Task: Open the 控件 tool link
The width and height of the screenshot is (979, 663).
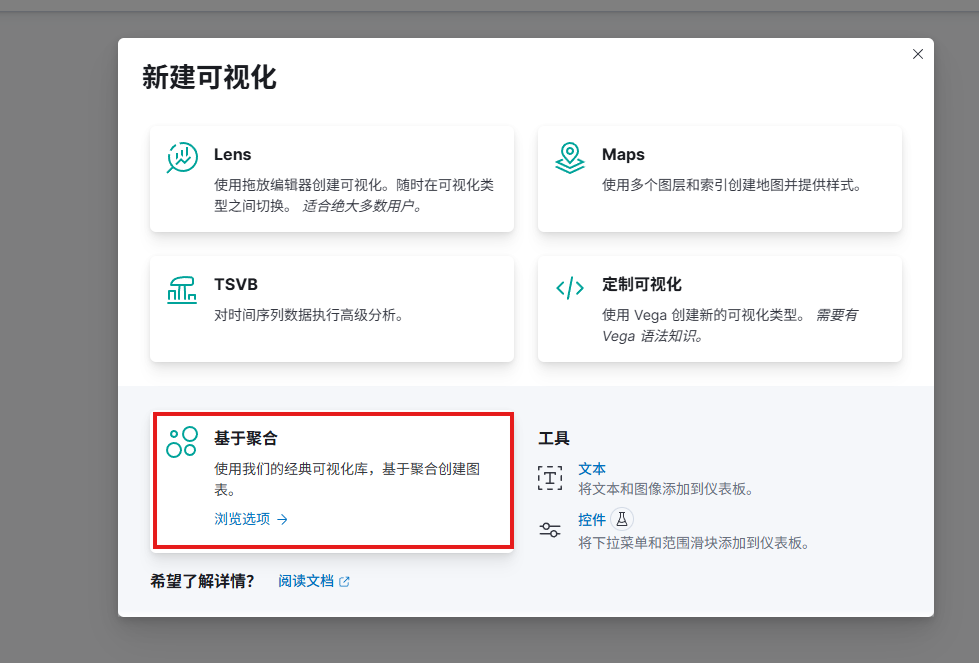Action: [x=592, y=520]
